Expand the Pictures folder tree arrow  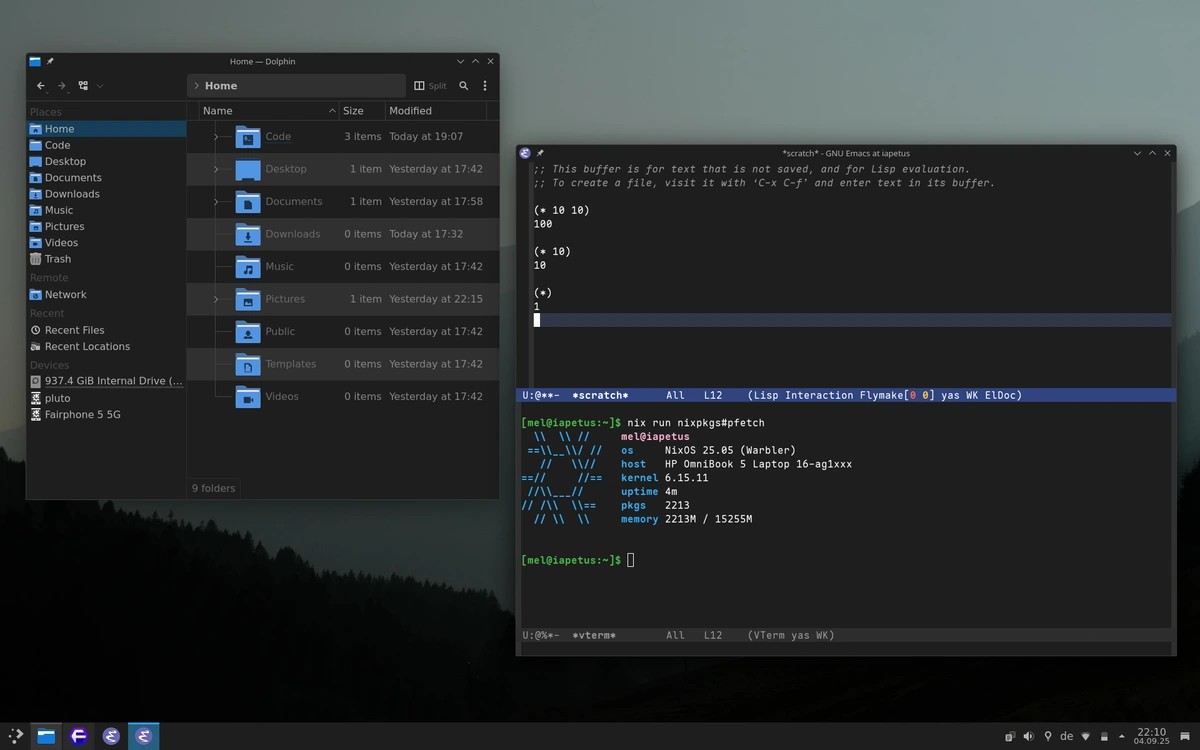(x=216, y=299)
